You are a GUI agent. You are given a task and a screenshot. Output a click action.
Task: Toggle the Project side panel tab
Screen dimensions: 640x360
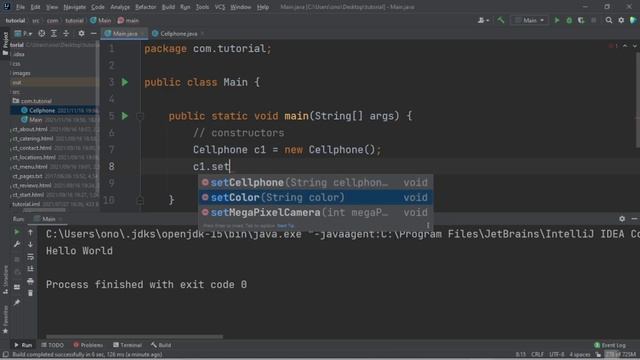pos(5,43)
